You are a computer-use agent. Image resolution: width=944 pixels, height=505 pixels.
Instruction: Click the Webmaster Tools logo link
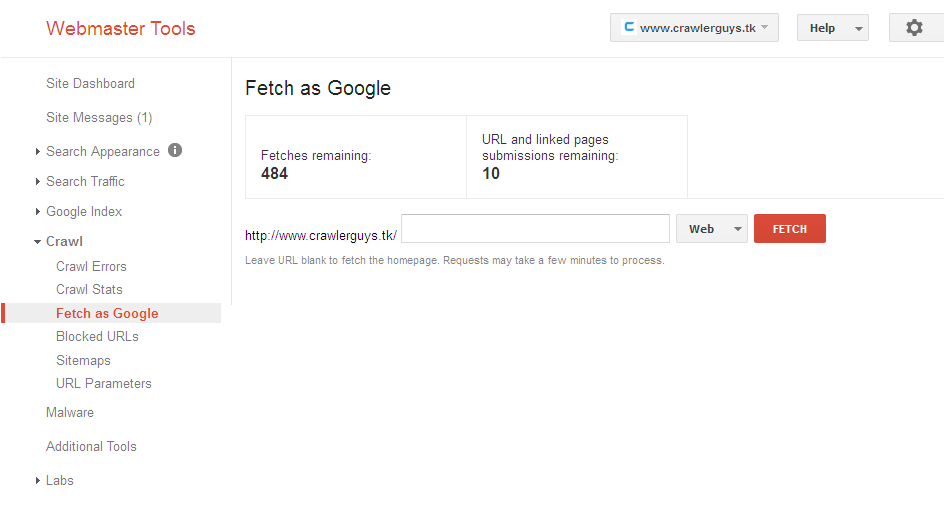tap(121, 28)
